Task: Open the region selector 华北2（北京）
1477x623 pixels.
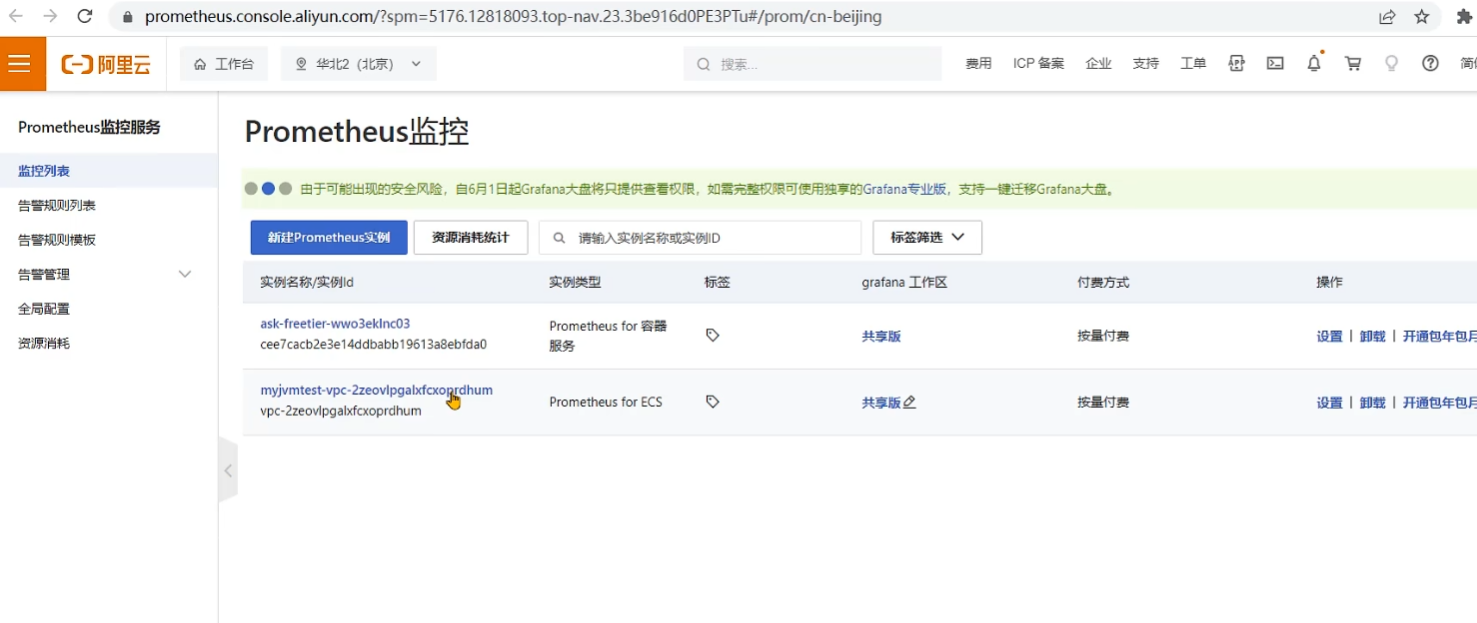Action: pyautogui.click(x=358, y=64)
